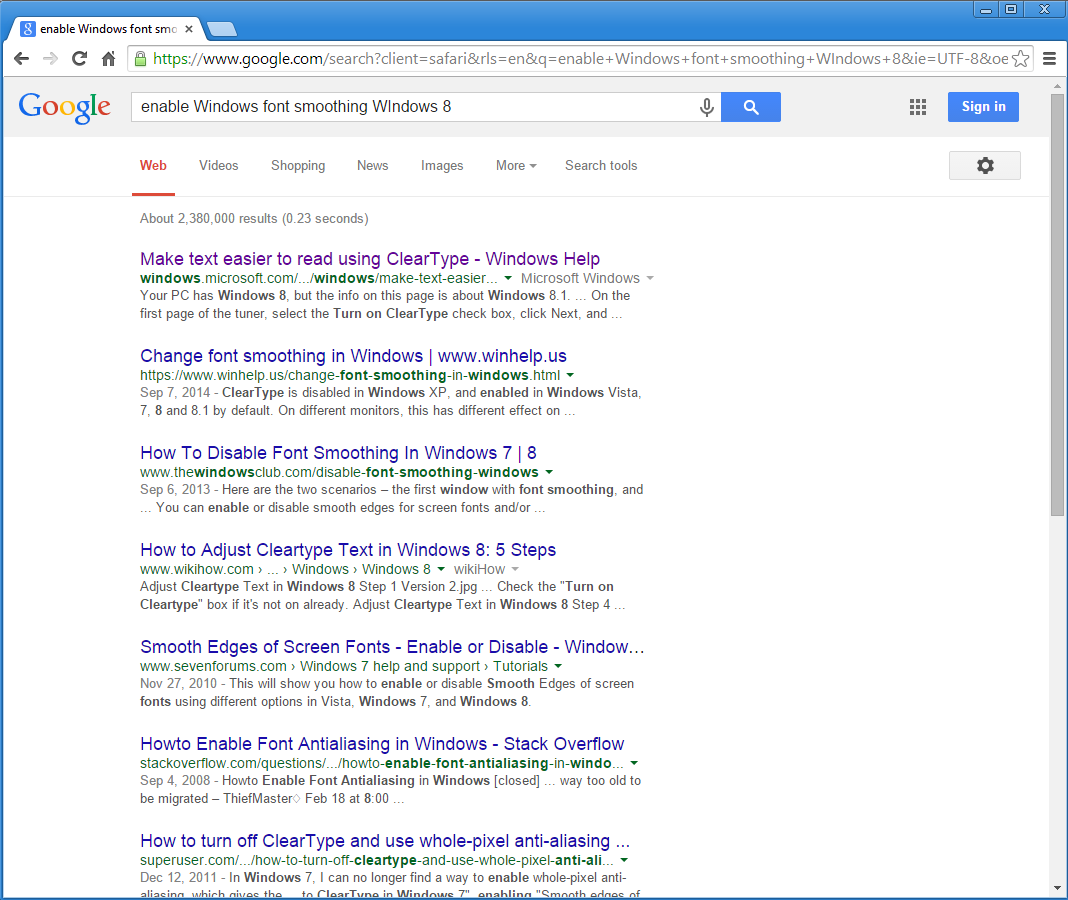This screenshot has height=900, width=1068.
Task: Expand gray arrow beside wikiHow label
Action: point(516,569)
